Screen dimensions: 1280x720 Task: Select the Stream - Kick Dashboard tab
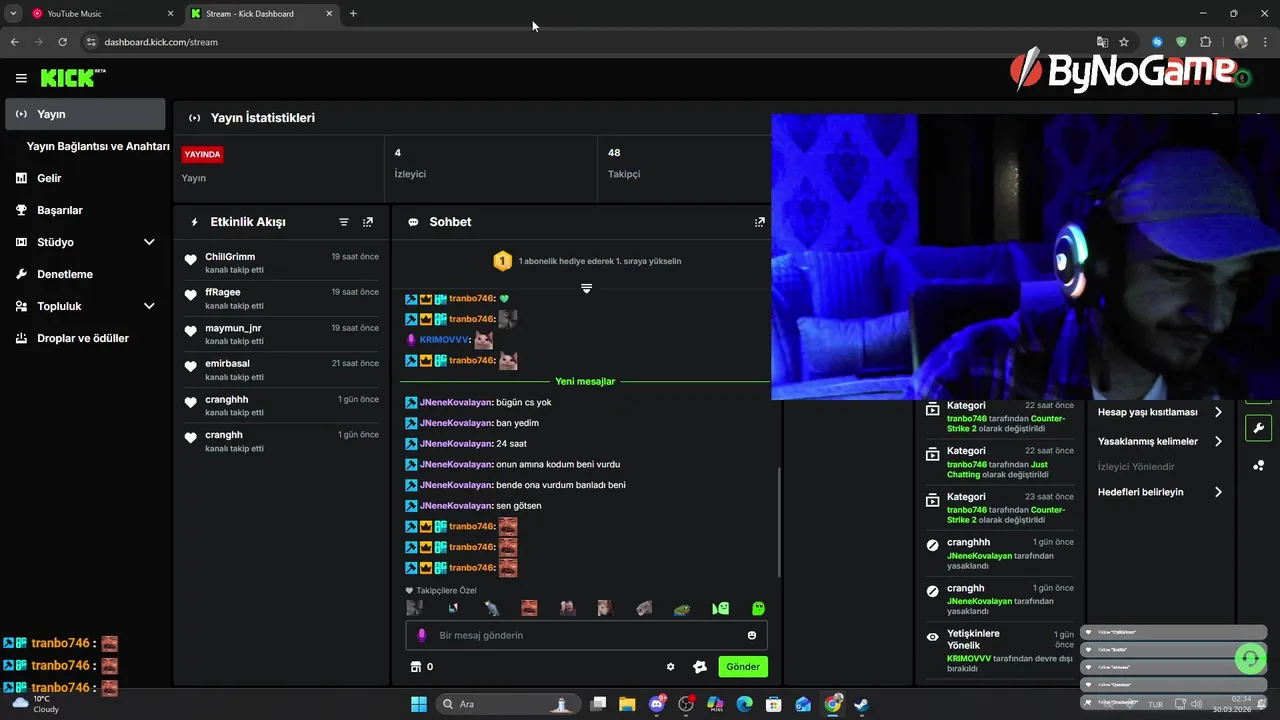tap(262, 14)
